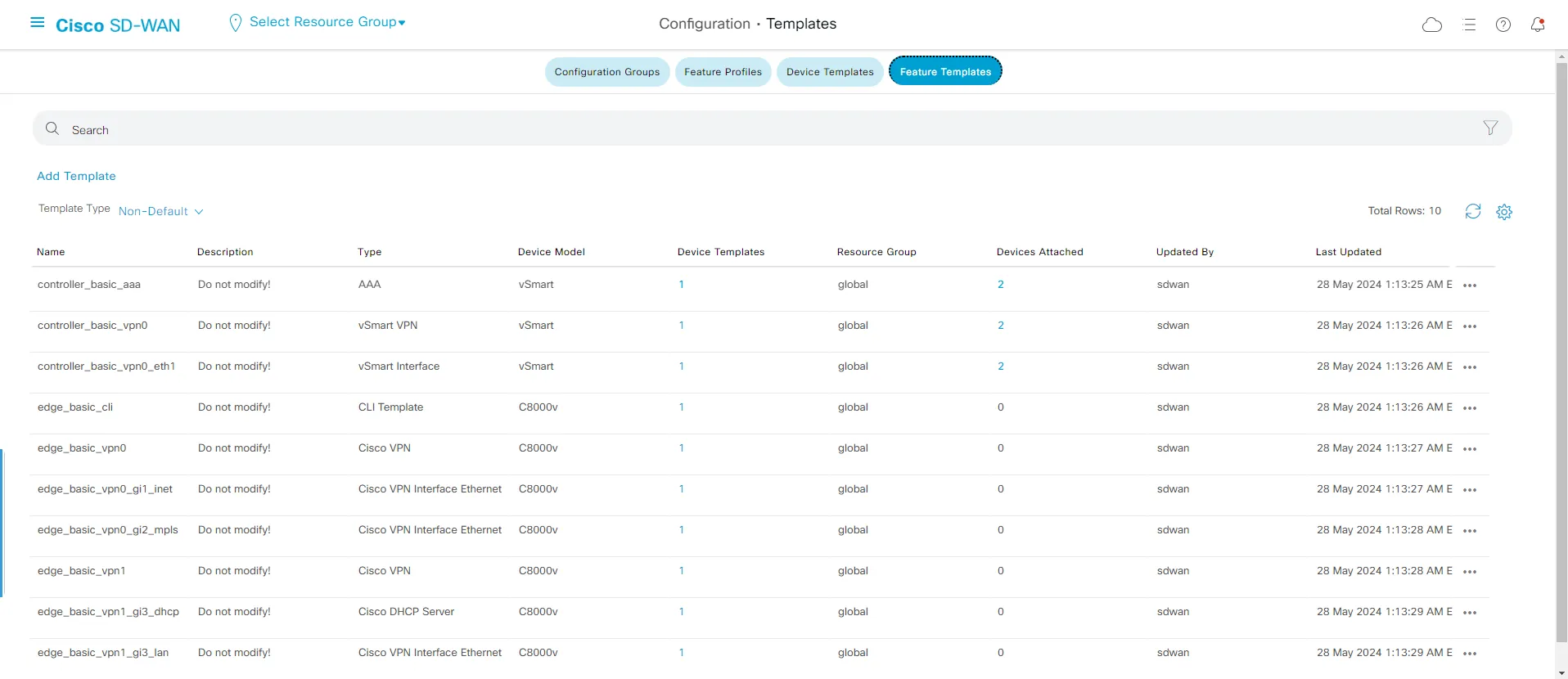Open more actions for edge_basic_cli row

(x=1470, y=408)
